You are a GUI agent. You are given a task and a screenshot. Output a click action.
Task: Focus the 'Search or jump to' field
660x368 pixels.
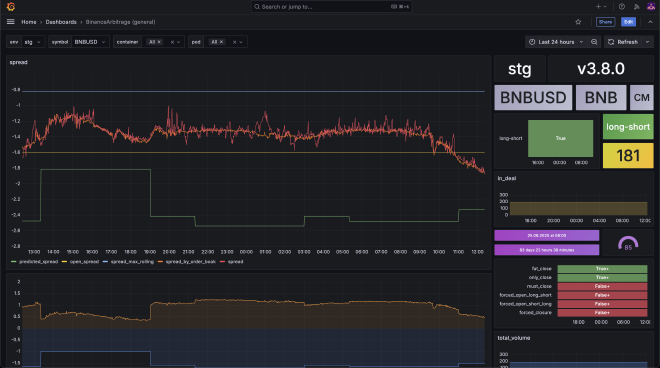pos(331,7)
